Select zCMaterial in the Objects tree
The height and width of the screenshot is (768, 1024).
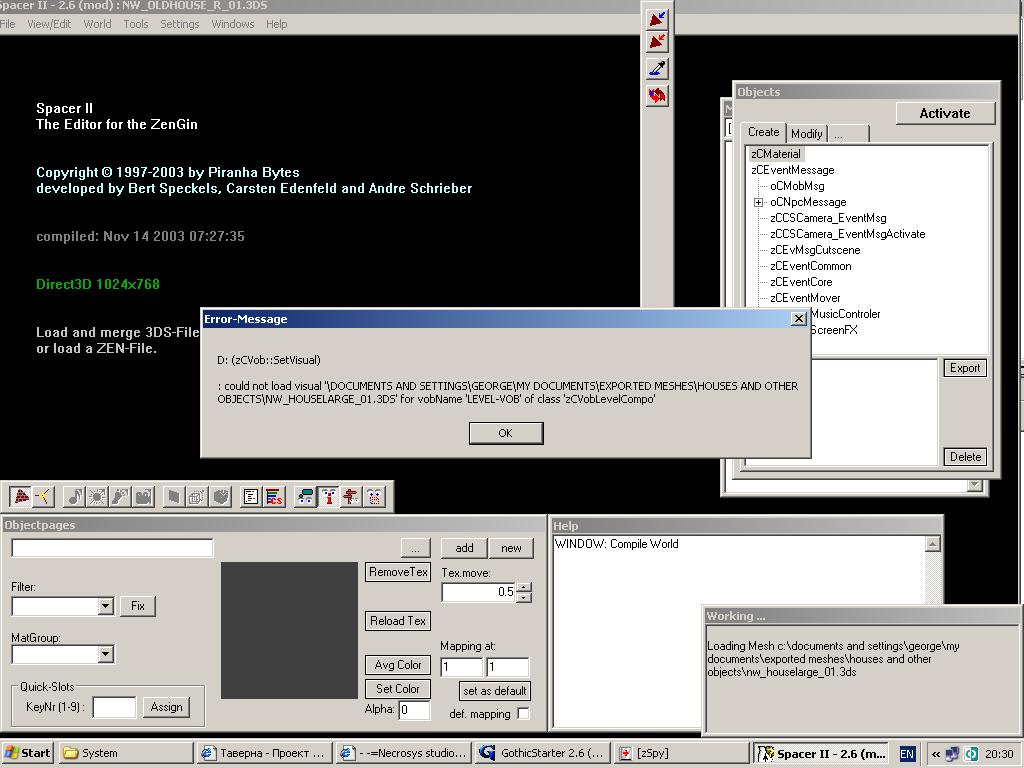coord(775,153)
